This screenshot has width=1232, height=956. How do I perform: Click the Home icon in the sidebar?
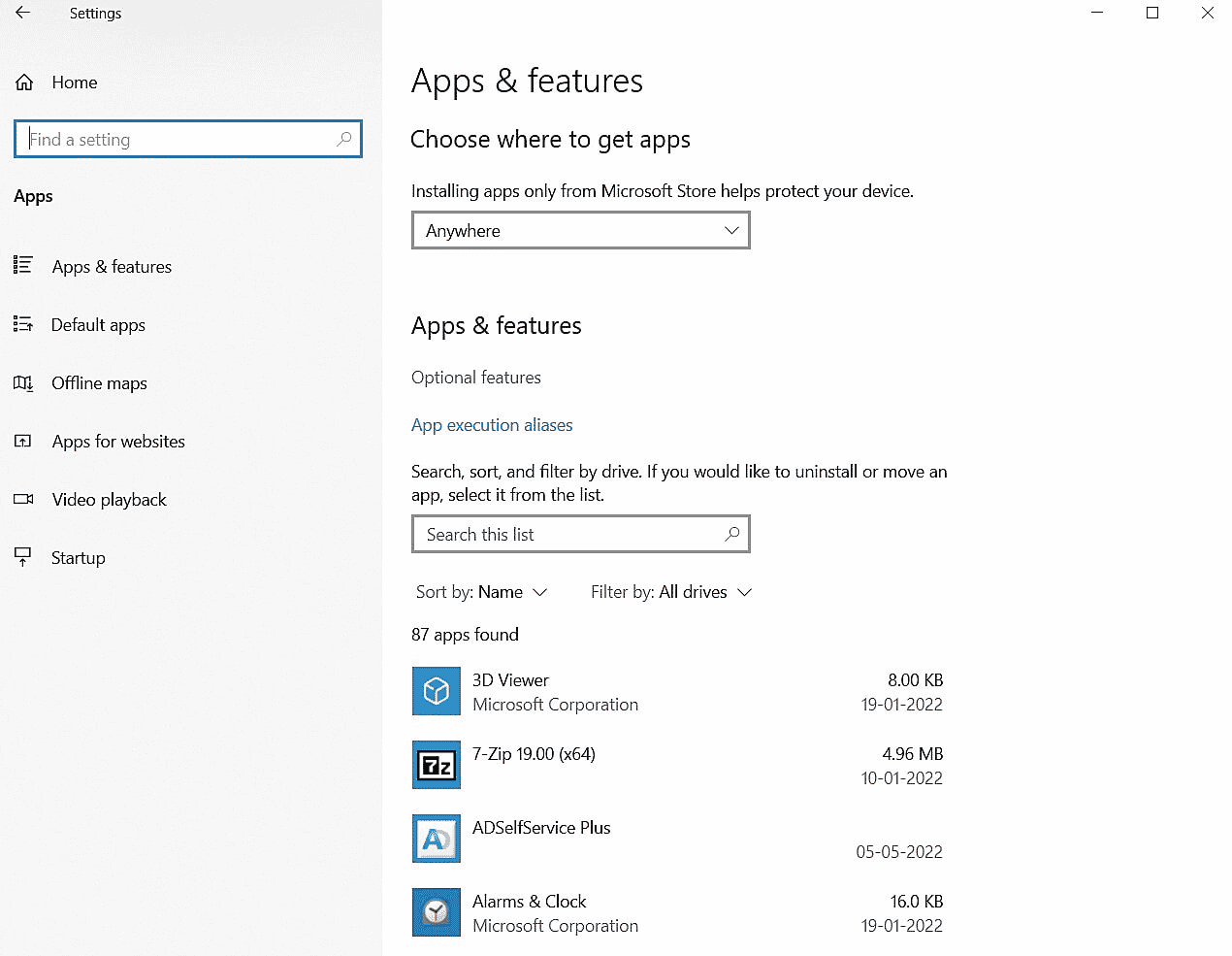click(24, 82)
